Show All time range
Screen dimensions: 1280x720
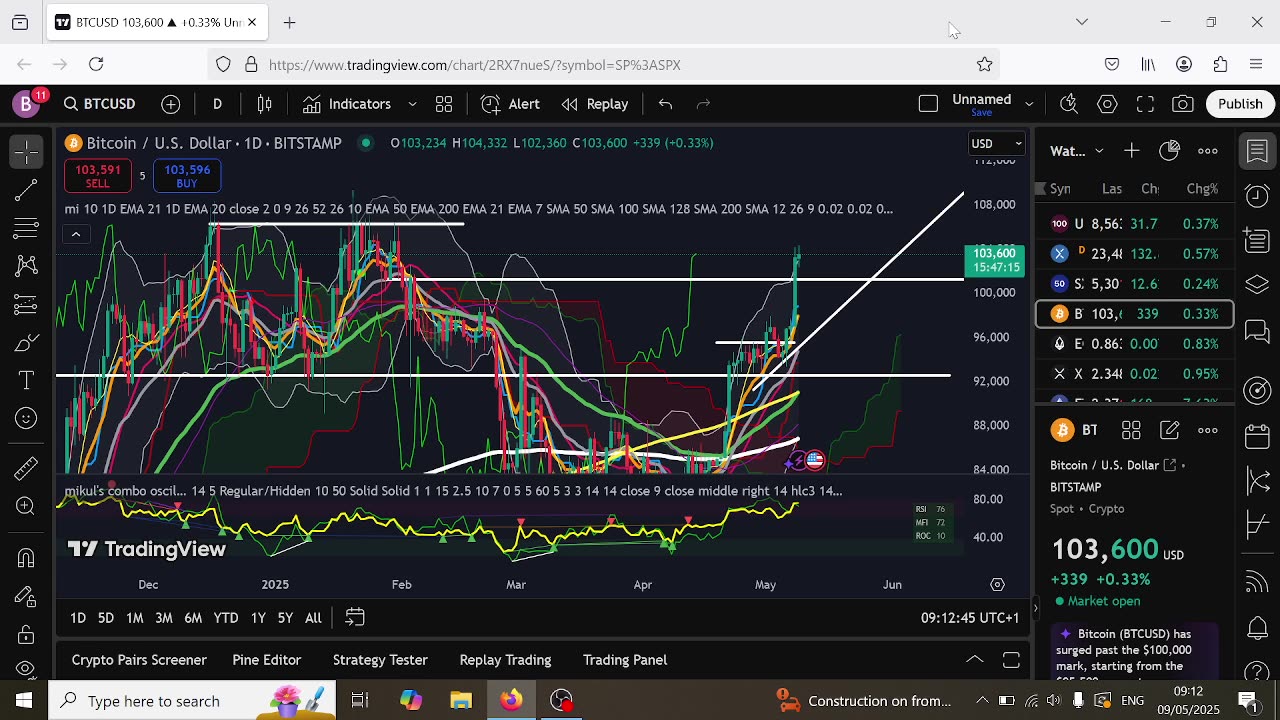(313, 618)
